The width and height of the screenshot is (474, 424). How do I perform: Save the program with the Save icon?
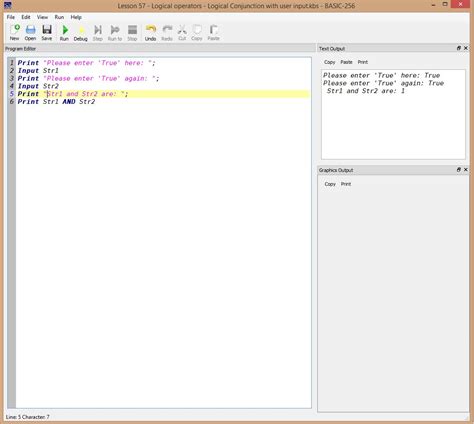[x=47, y=32]
